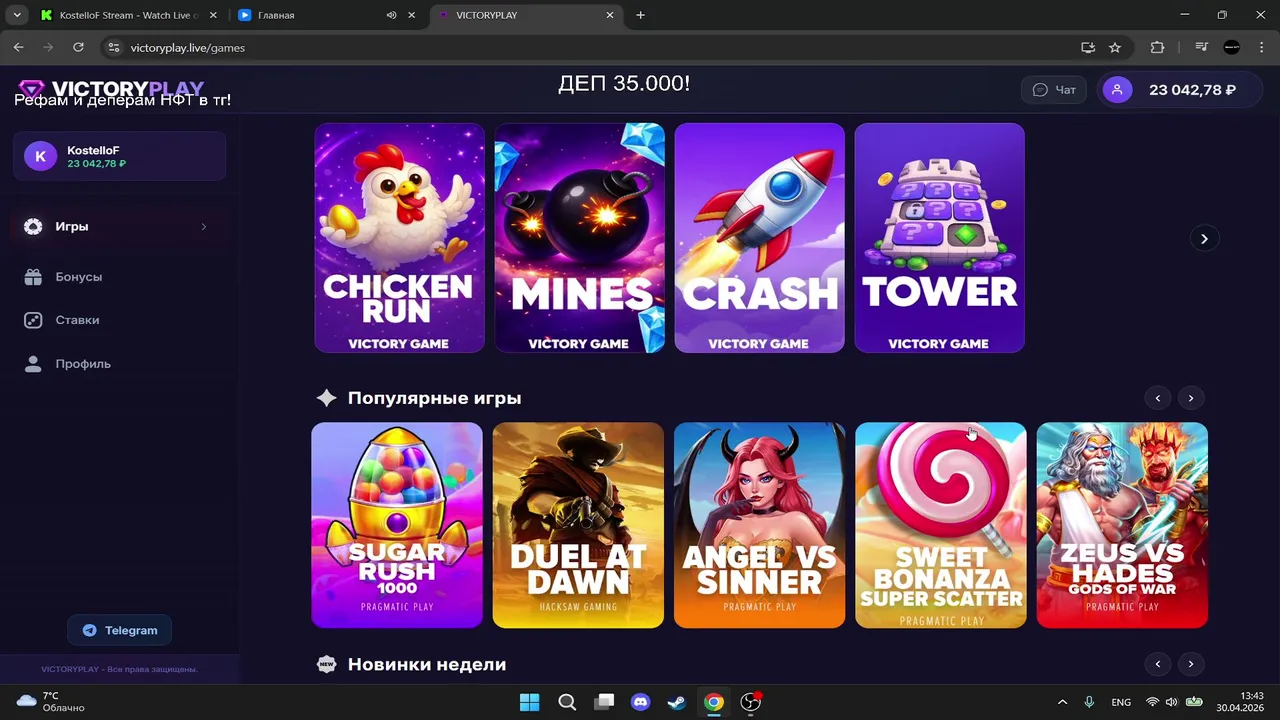This screenshot has width=1280, height=720.
Task: Open Chrome from taskbar
Action: [713, 702]
